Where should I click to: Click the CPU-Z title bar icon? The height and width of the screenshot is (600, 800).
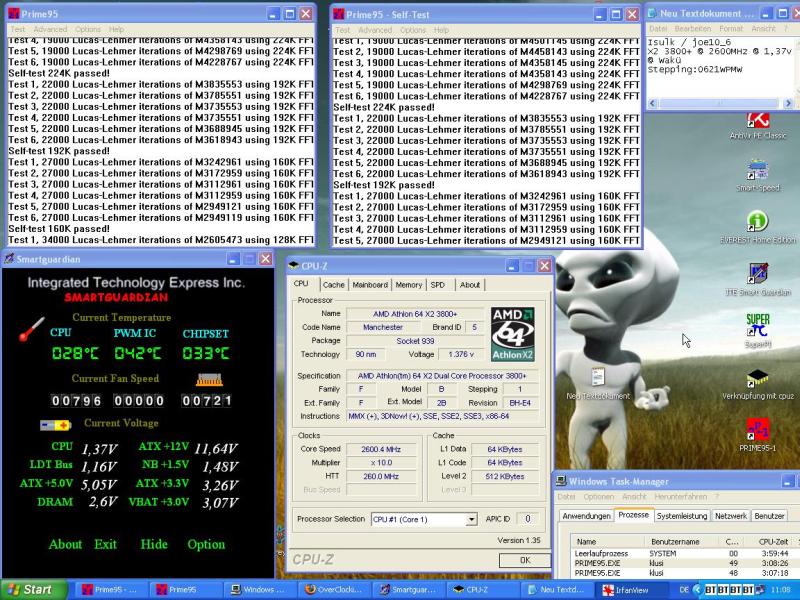point(293,266)
